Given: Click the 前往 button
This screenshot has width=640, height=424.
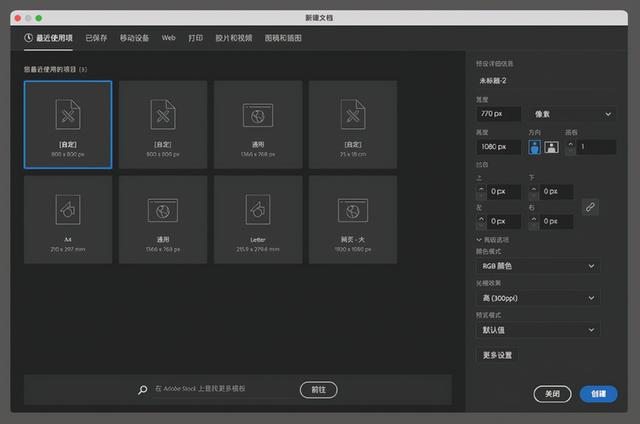Looking at the screenshot, I should tap(318, 390).
